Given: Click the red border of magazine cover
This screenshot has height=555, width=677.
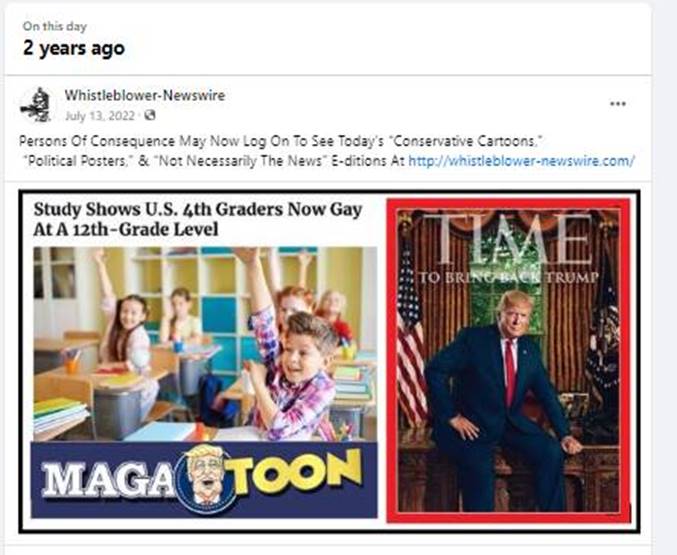Looking at the screenshot, I should click(x=391, y=361).
